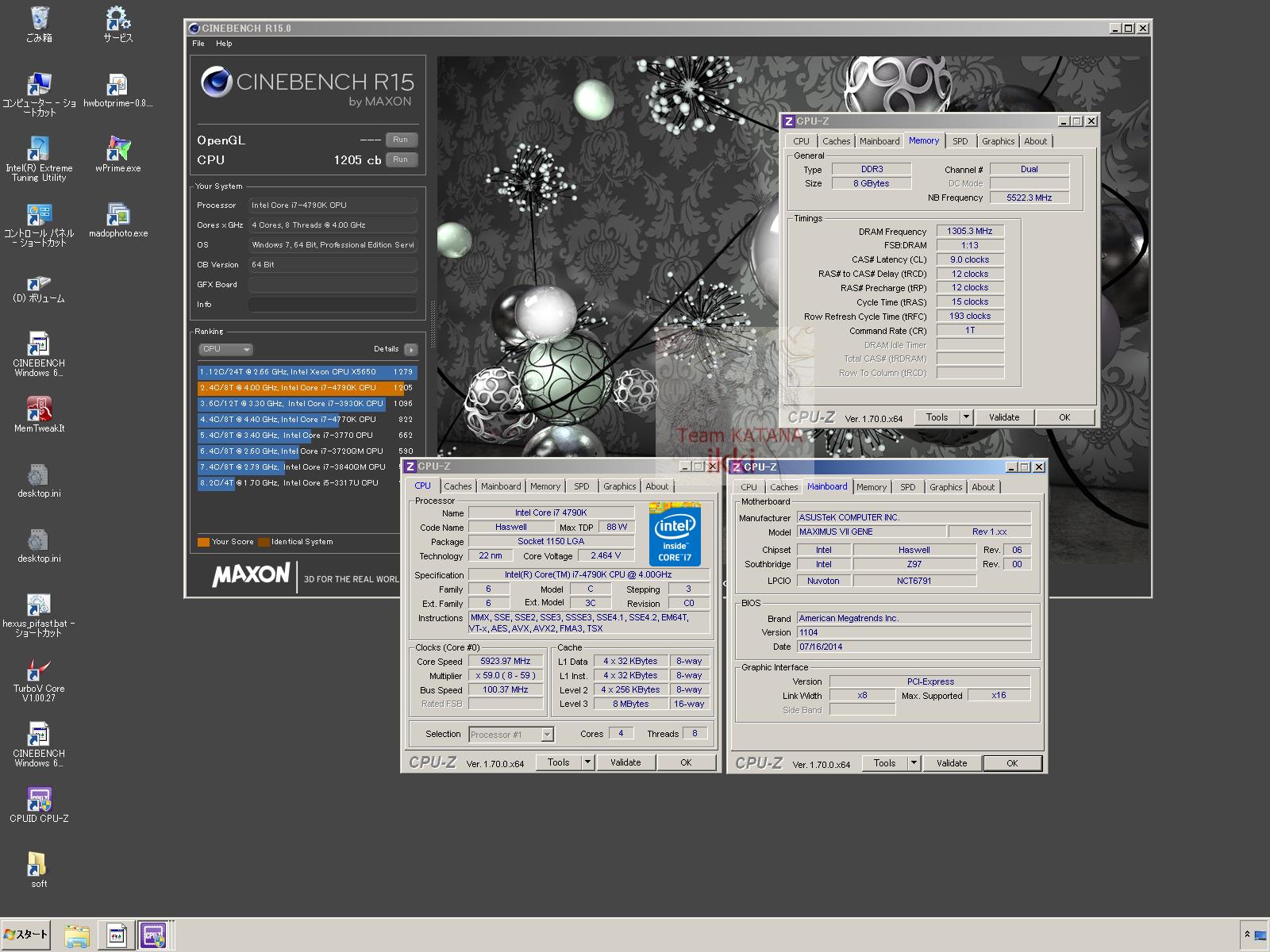Click the Core Voltage 2.464 V value
Screen dimensions: 1270x952
(x=606, y=555)
